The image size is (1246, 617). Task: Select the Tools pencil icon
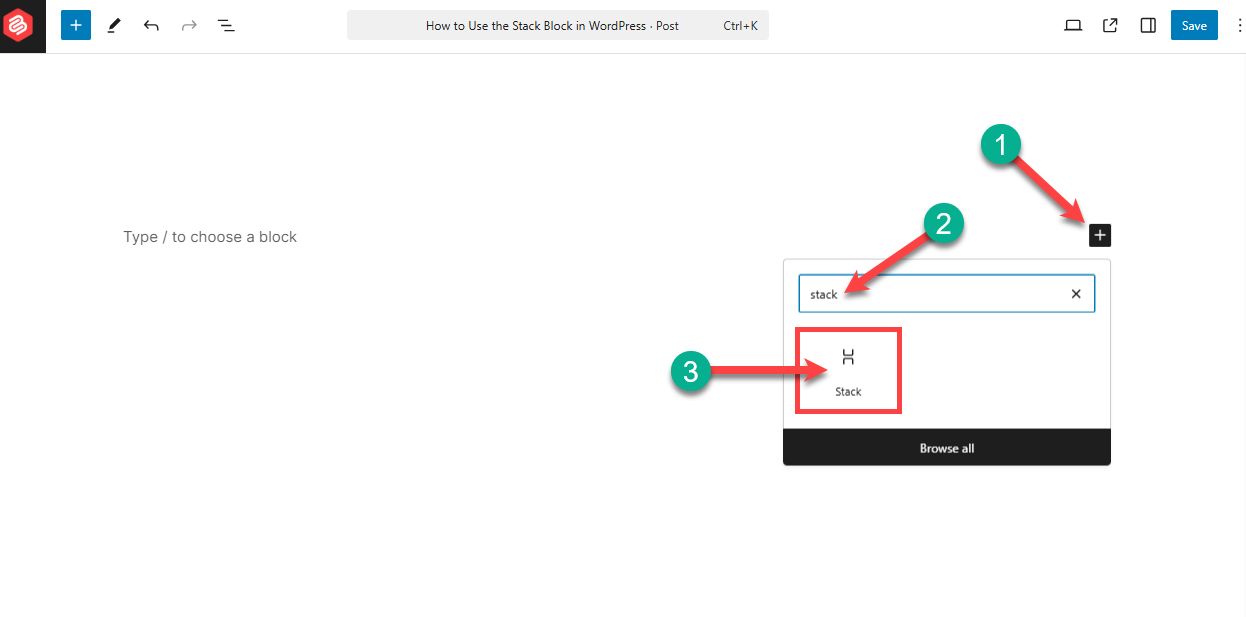pos(113,25)
